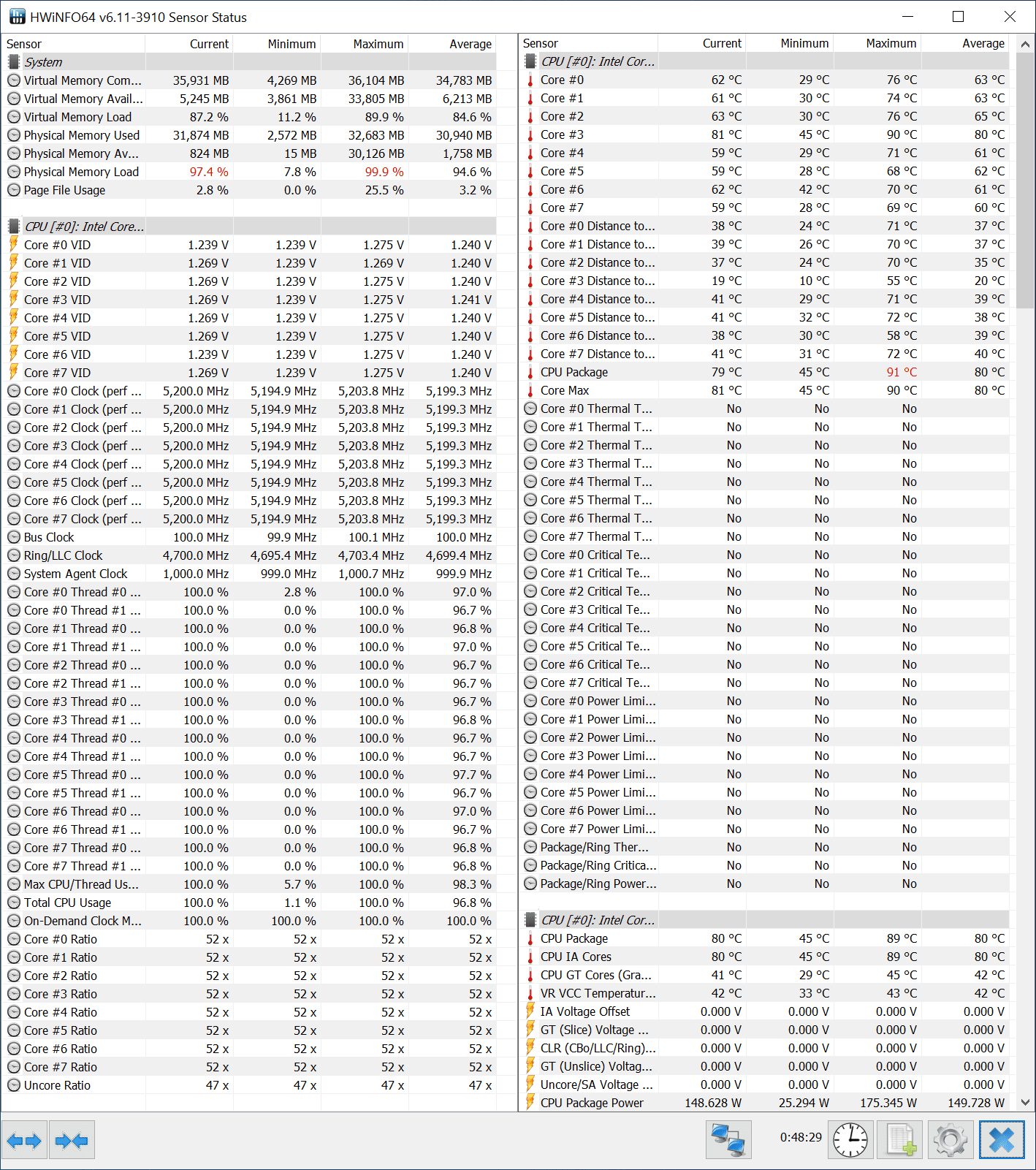Click the left panel Current column header
Viewport: 1036px width, 1170px height.
189,44
